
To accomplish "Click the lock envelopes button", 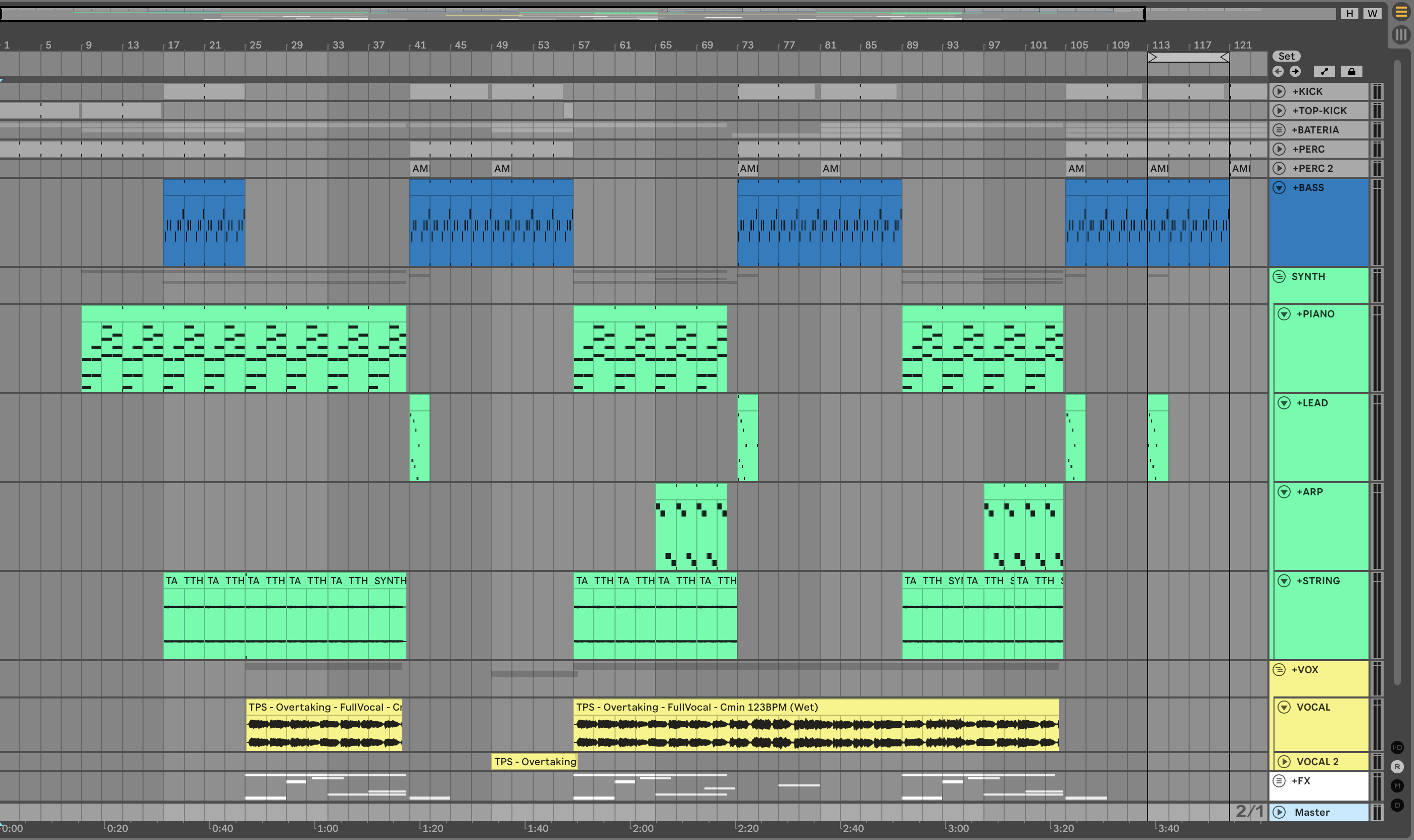I will click(x=1351, y=71).
